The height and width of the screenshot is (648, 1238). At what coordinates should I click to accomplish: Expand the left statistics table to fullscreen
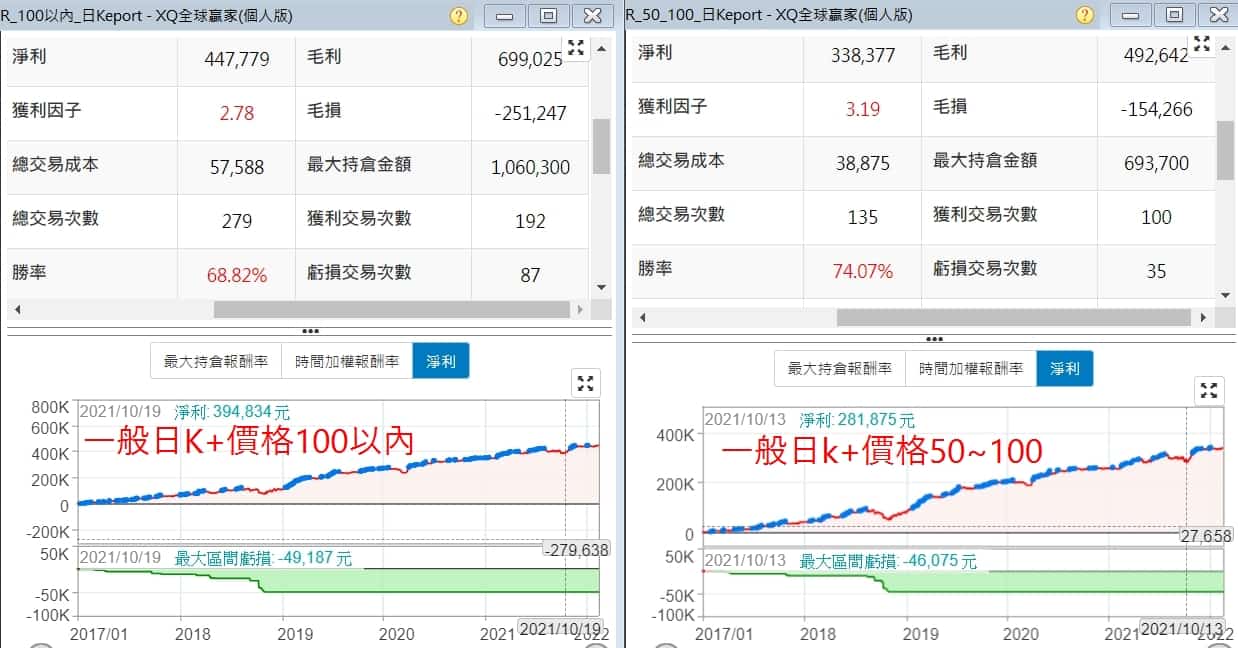click(x=577, y=47)
